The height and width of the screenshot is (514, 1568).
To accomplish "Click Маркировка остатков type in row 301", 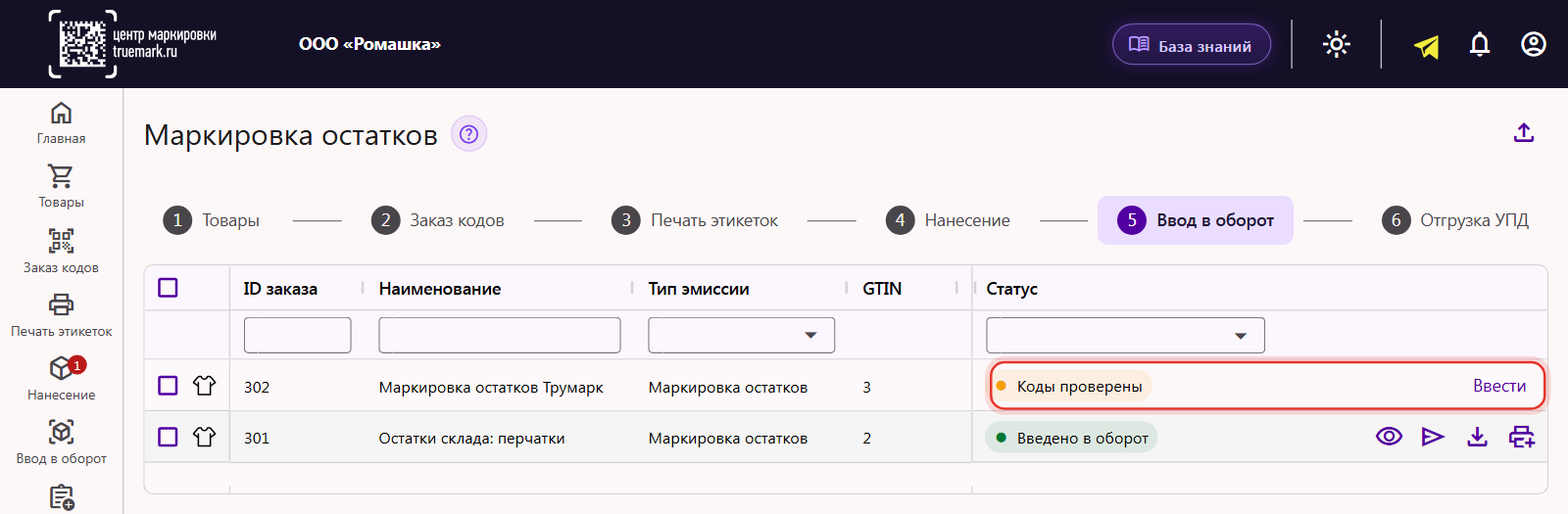I will [728, 439].
